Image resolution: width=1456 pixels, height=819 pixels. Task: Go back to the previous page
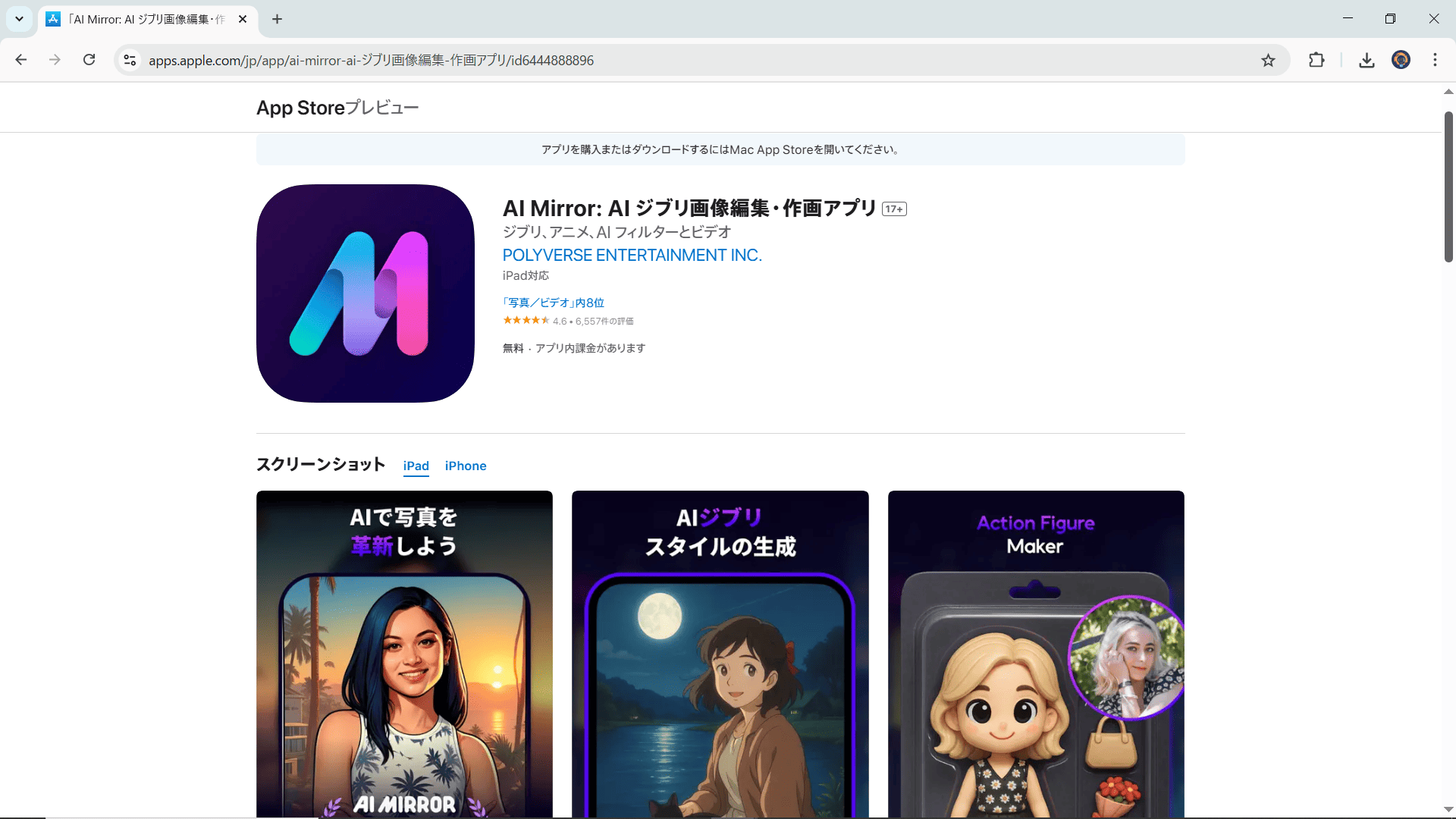[x=21, y=60]
